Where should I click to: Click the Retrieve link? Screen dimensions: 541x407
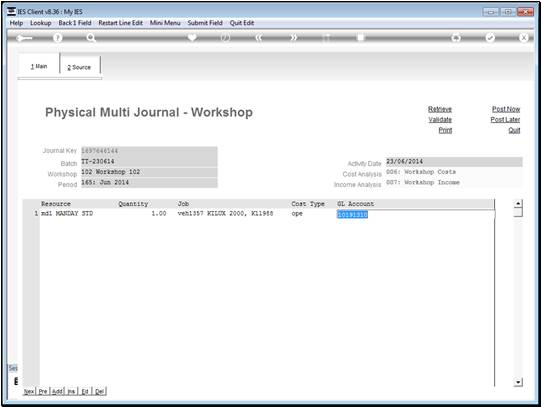tap(440, 109)
